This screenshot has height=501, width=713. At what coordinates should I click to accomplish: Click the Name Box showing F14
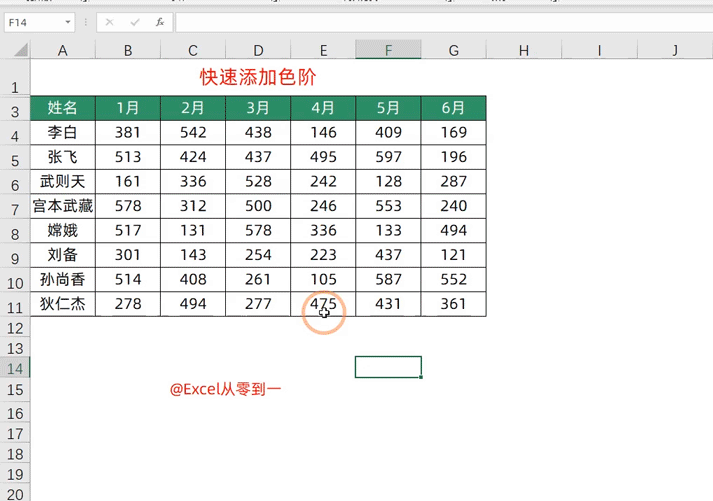(x=39, y=22)
